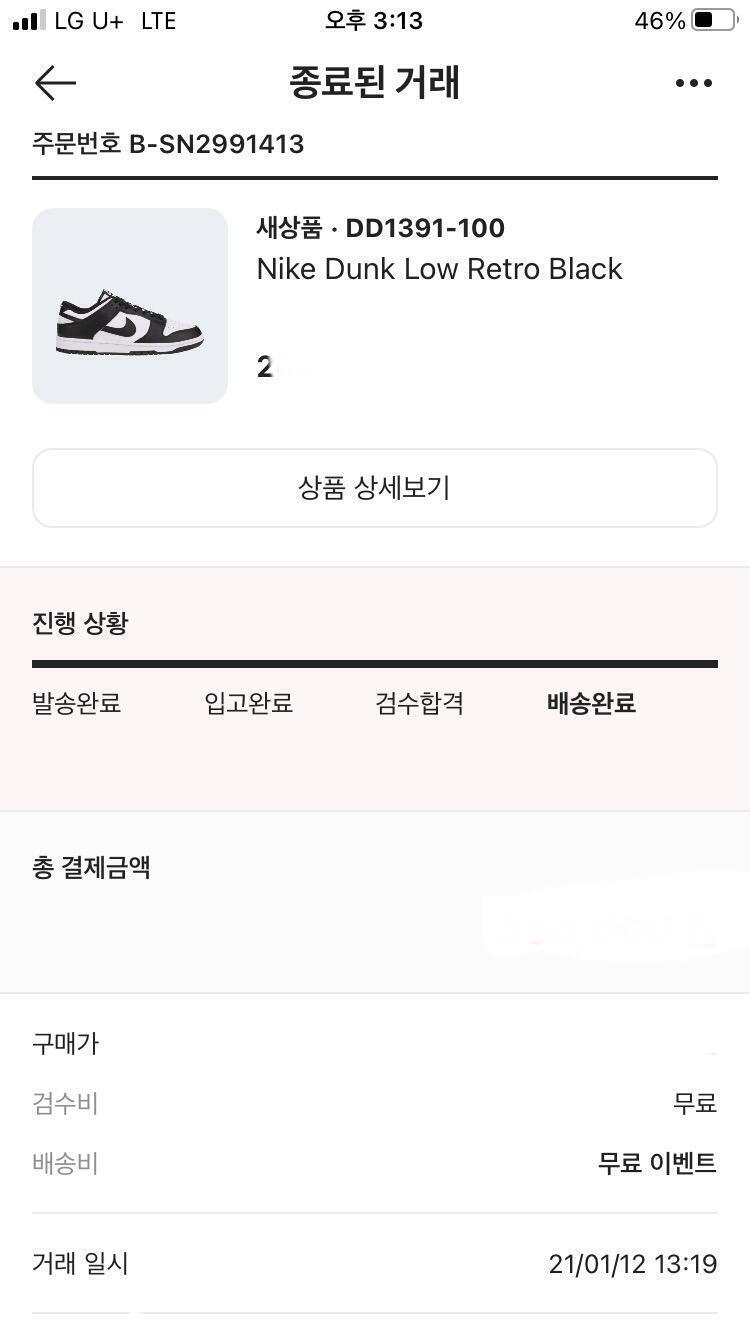750x1334 pixels.
Task: Tap the Nike Dunk Low Retro Black title
Action: [x=439, y=269]
